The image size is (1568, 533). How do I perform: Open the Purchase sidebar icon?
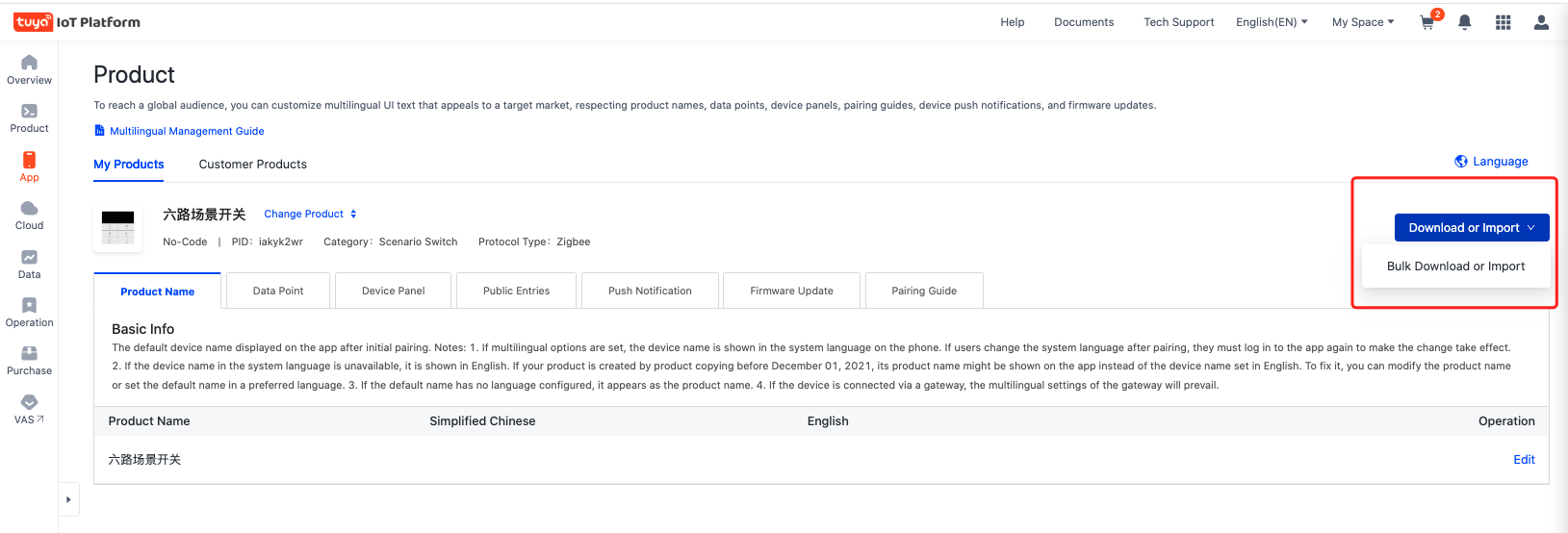[29, 353]
